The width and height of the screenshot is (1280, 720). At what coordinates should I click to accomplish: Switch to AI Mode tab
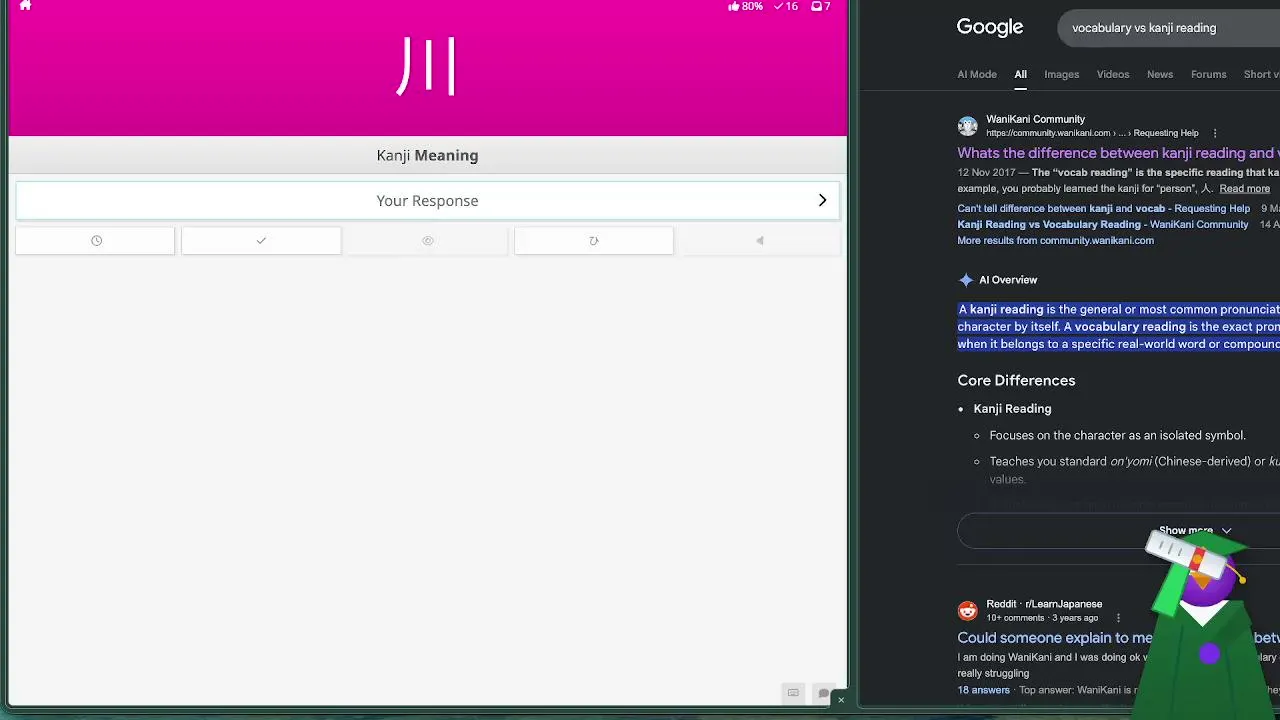[x=977, y=74]
